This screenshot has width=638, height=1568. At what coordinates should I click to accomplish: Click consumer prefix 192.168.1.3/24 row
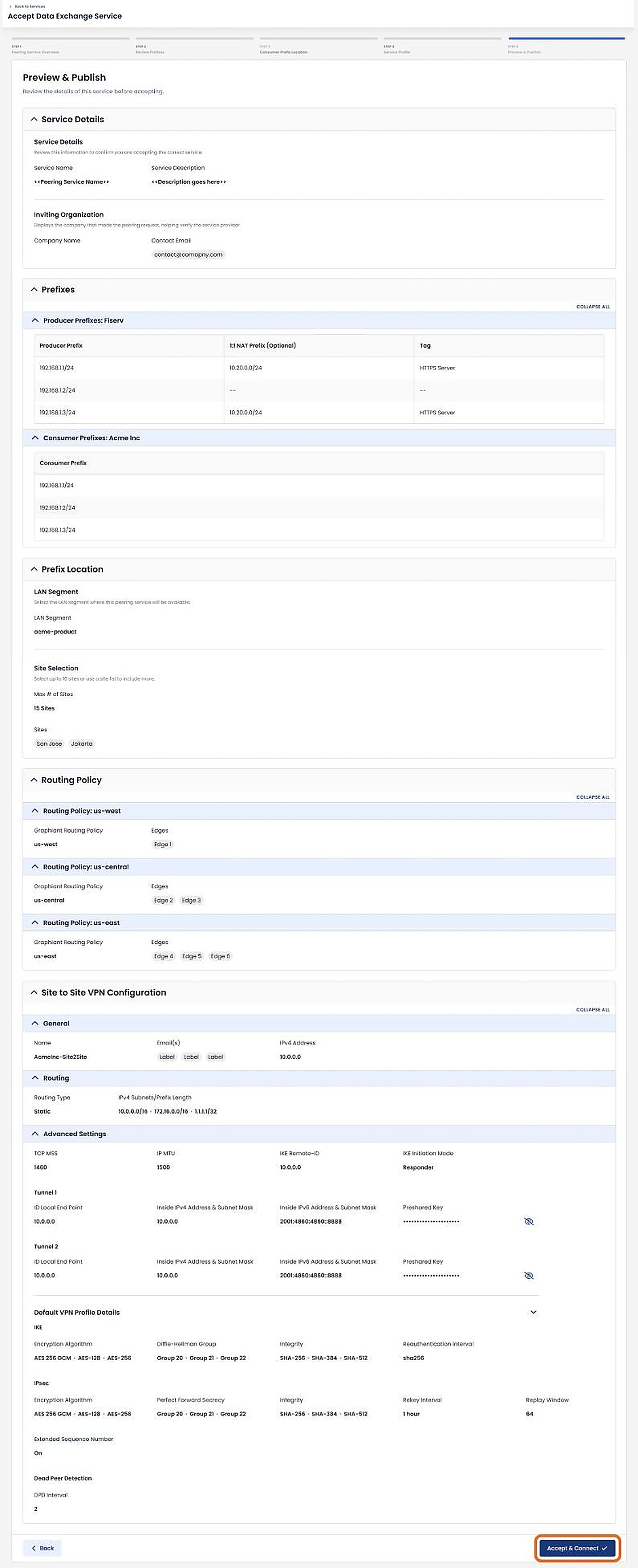[319, 530]
